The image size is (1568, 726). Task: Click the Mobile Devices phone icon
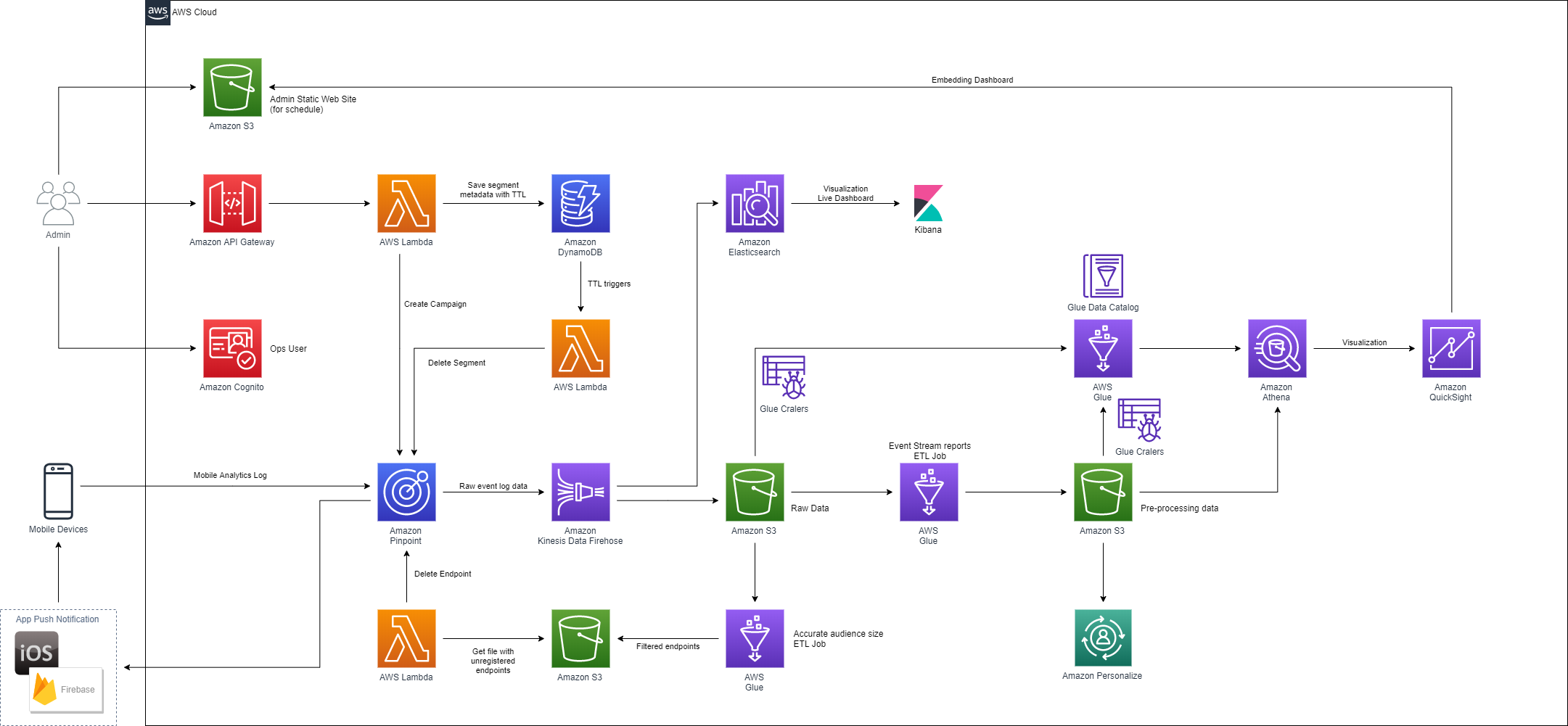coord(58,491)
